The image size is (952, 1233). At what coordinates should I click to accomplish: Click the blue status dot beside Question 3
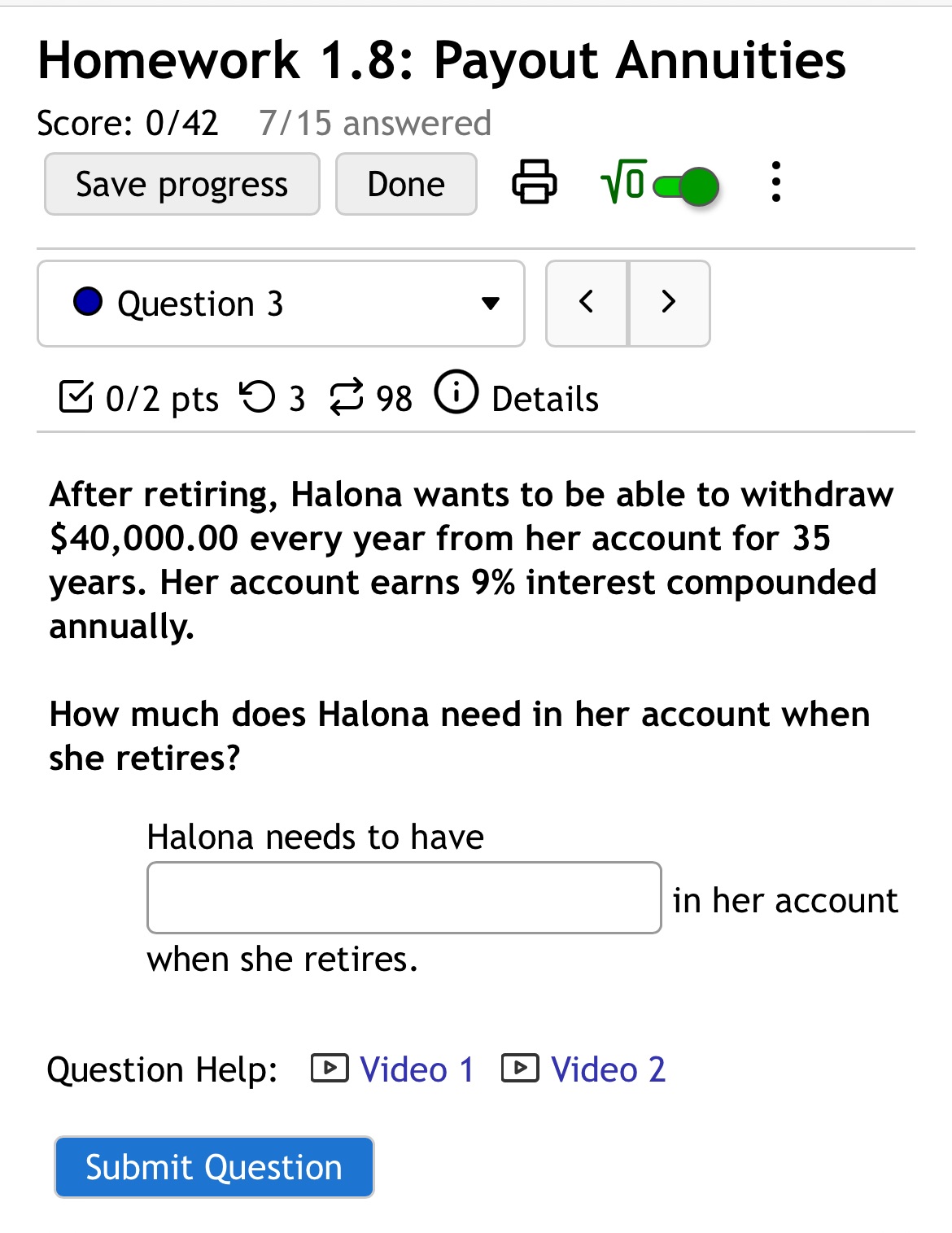pos(88,301)
